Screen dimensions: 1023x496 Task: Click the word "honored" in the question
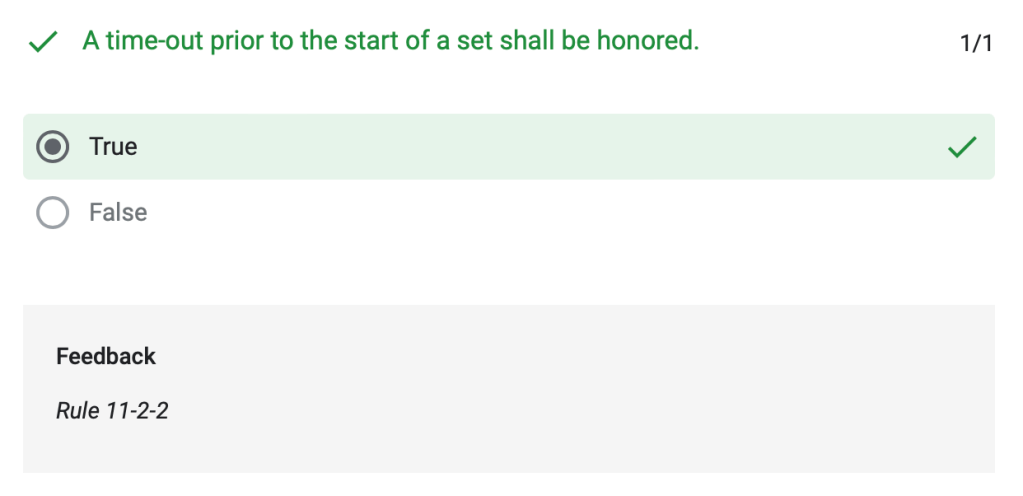644,42
